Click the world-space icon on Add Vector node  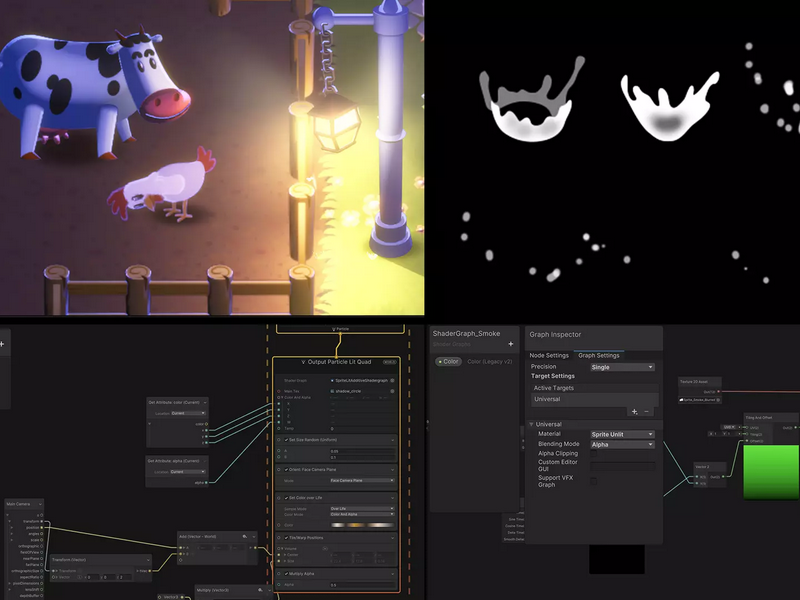245,537
